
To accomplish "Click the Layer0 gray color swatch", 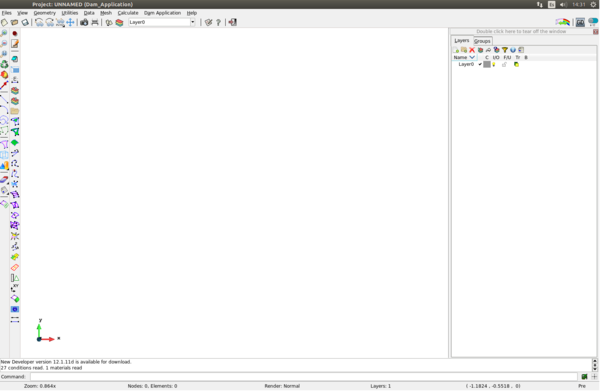I will click(487, 65).
